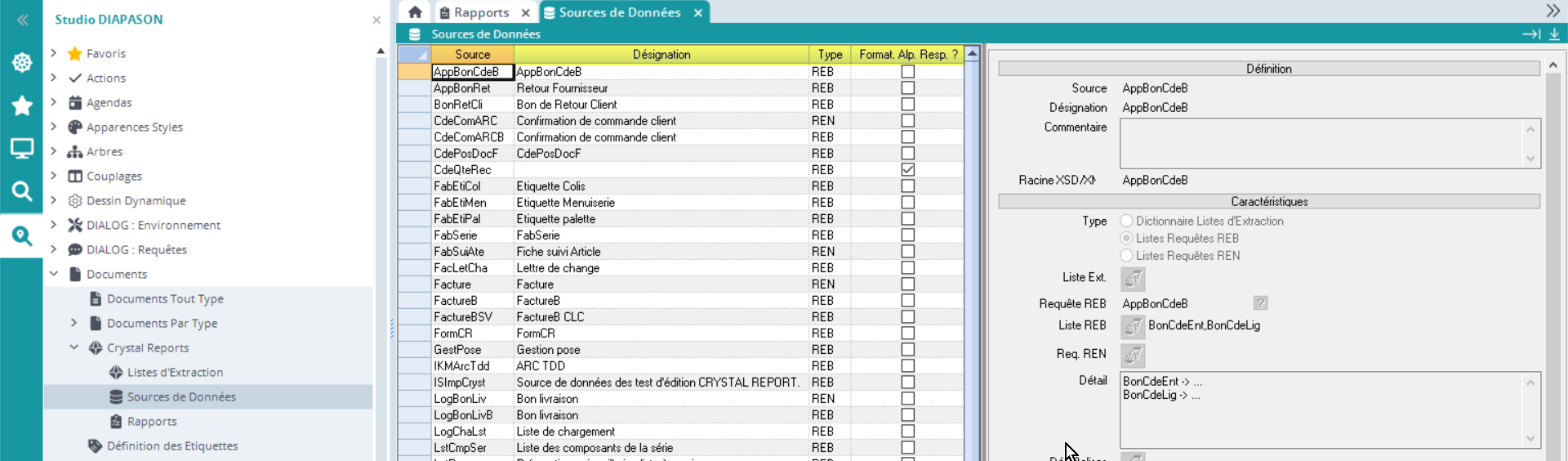Collapse the Crystal Reports tree node
The width and height of the screenshot is (1568, 461).
point(74,347)
